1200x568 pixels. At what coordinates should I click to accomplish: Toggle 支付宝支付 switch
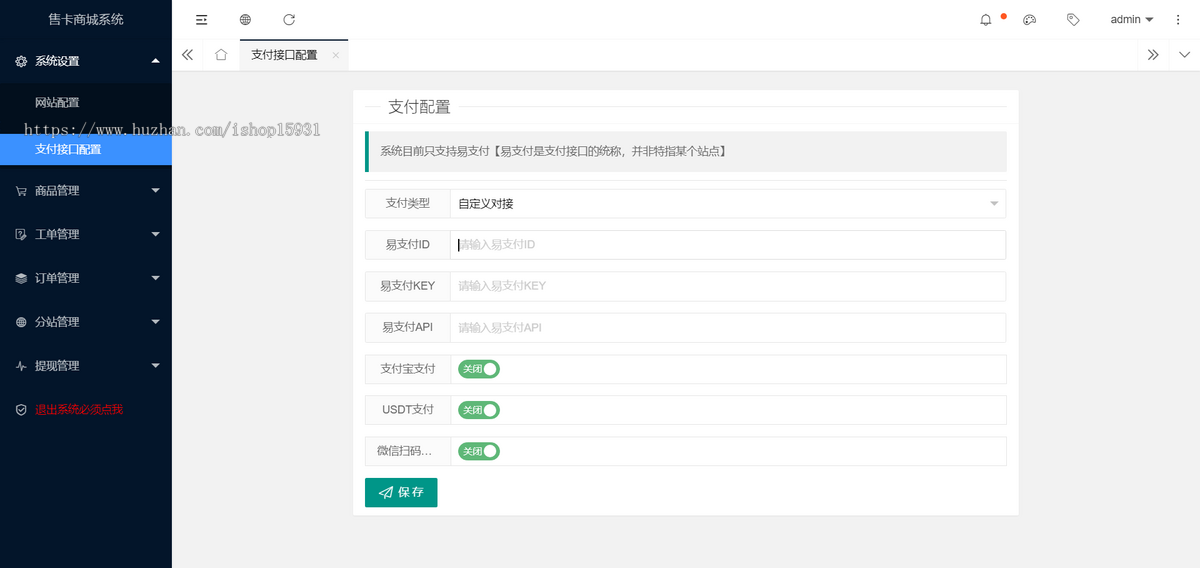479,369
